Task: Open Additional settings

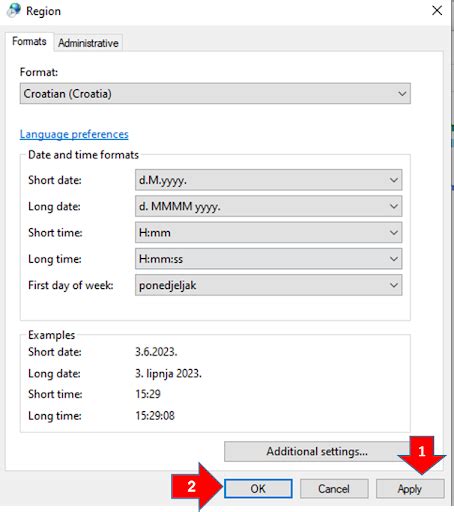Action: tap(317, 452)
